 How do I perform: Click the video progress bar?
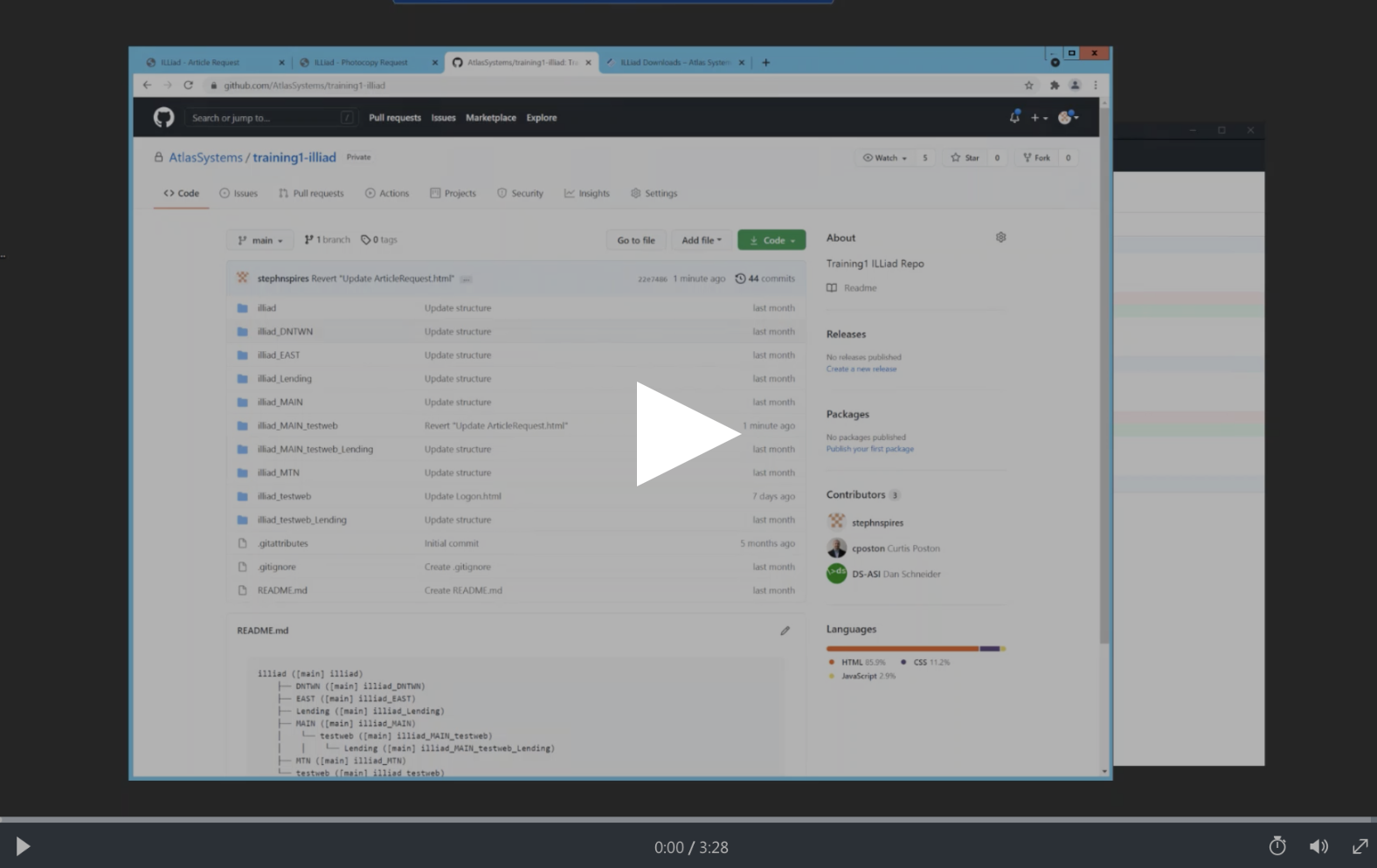pos(688,819)
